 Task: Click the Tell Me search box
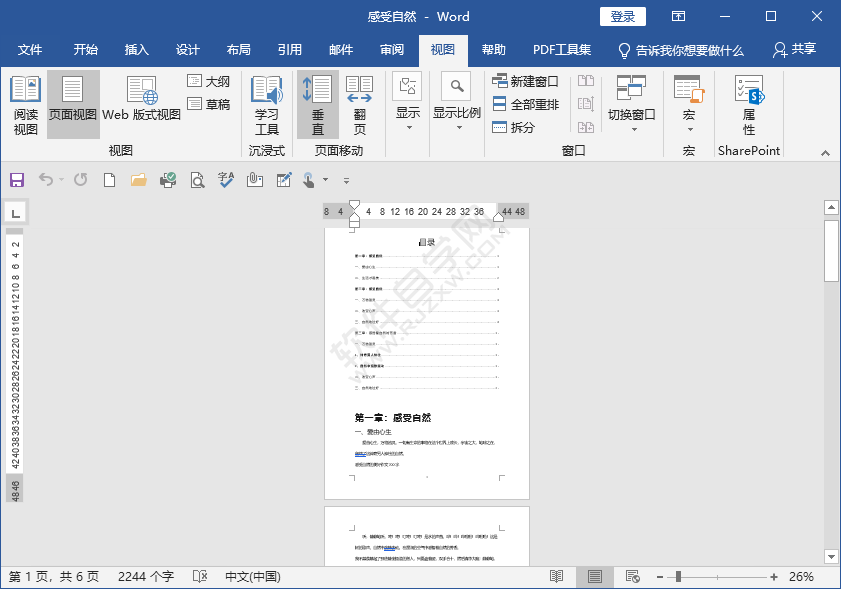pos(681,50)
